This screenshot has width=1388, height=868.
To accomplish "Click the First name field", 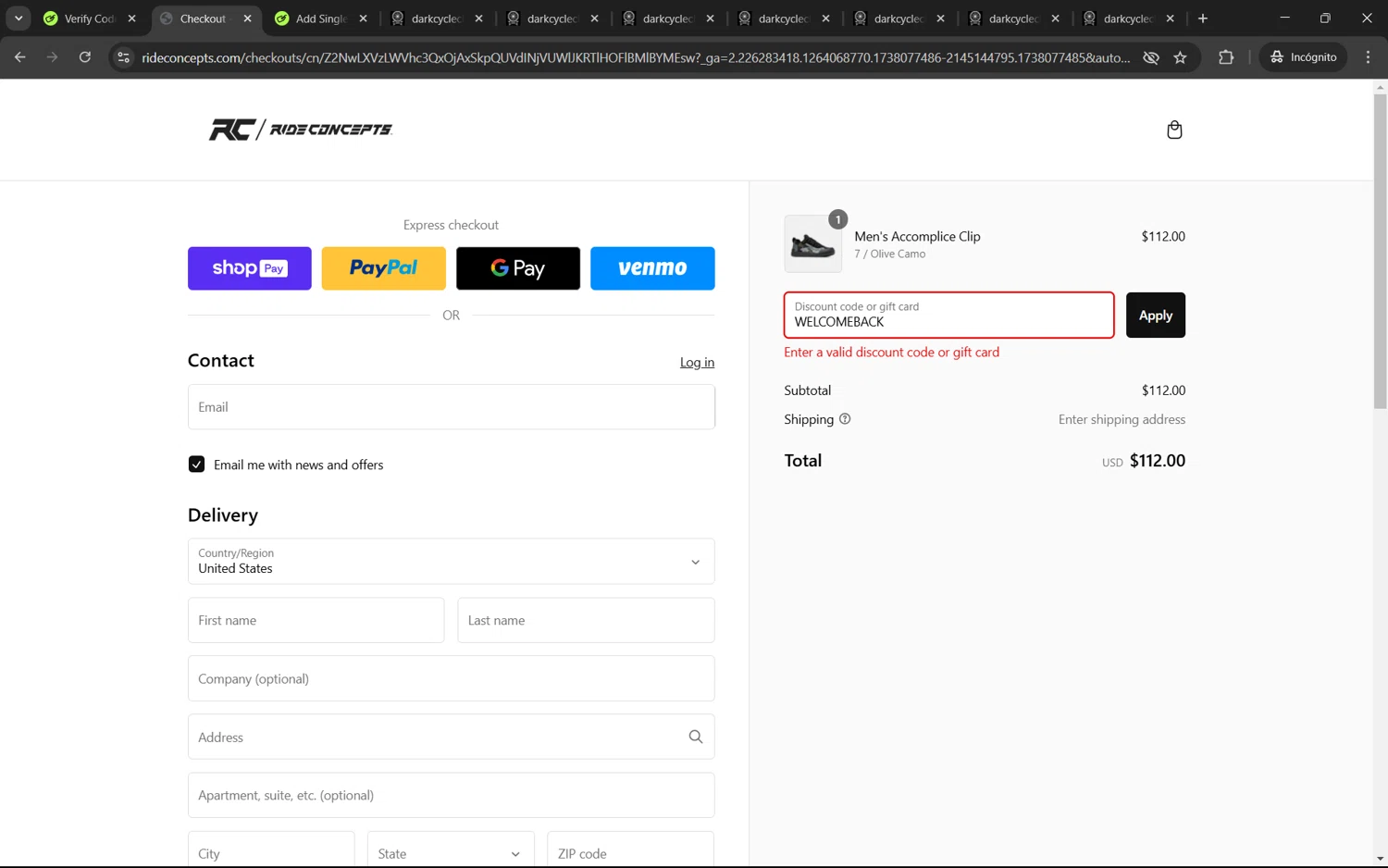I will coord(316,620).
